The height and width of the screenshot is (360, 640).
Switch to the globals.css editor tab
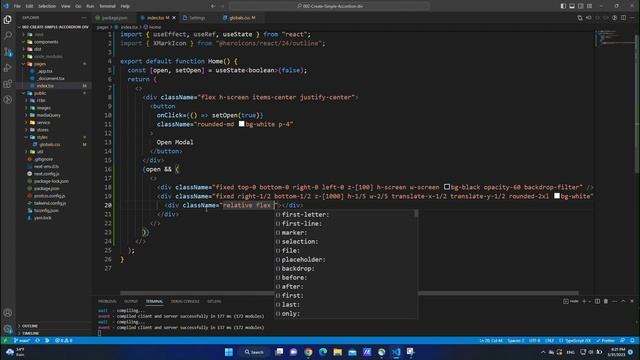pos(242,18)
